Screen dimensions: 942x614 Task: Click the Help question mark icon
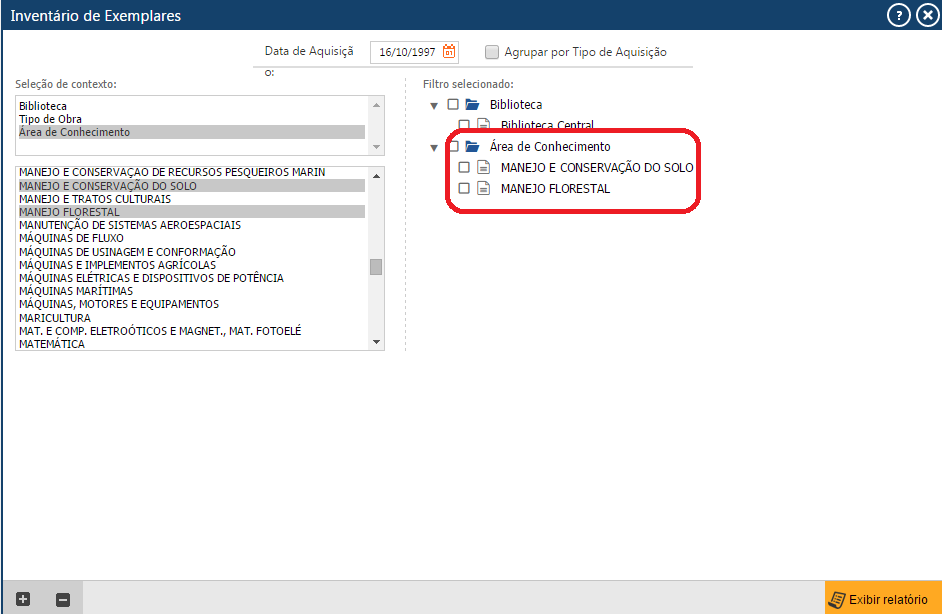(x=898, y=15)
